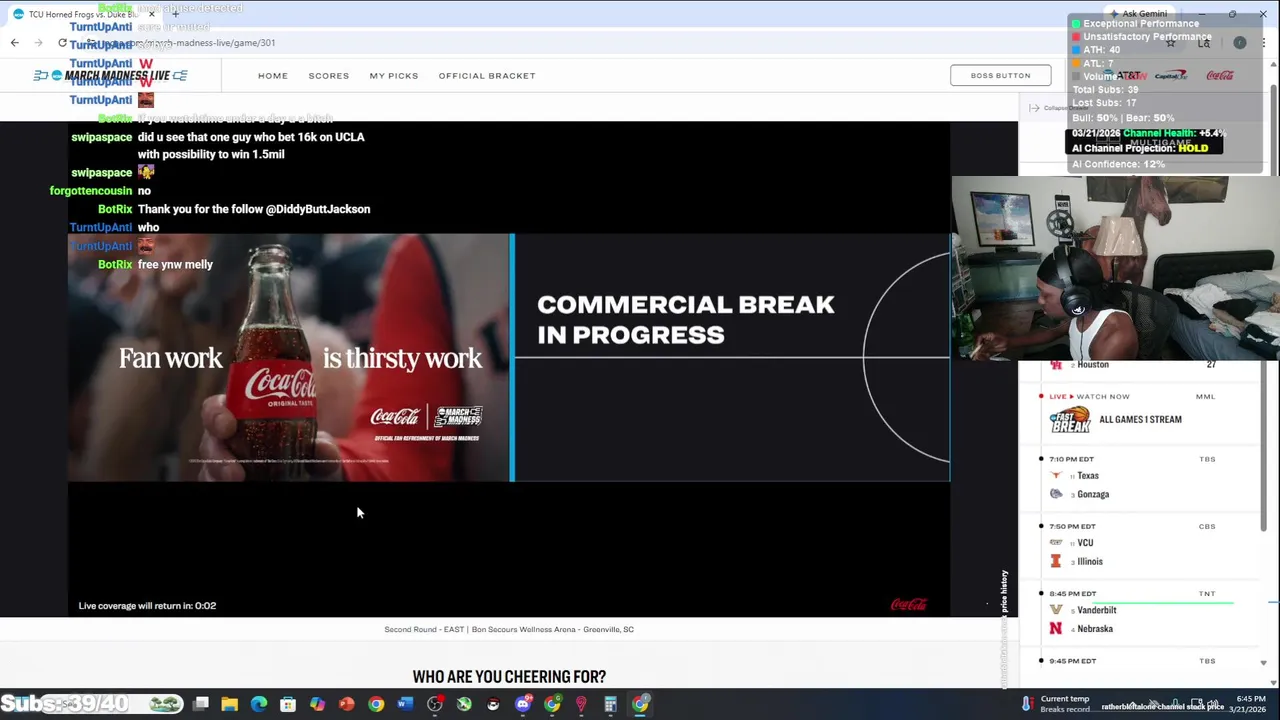Screen dimensions: 1280x720
Task: Click the WHO ARE YOU CHEERING FOR heading
Action: (509, 677)
